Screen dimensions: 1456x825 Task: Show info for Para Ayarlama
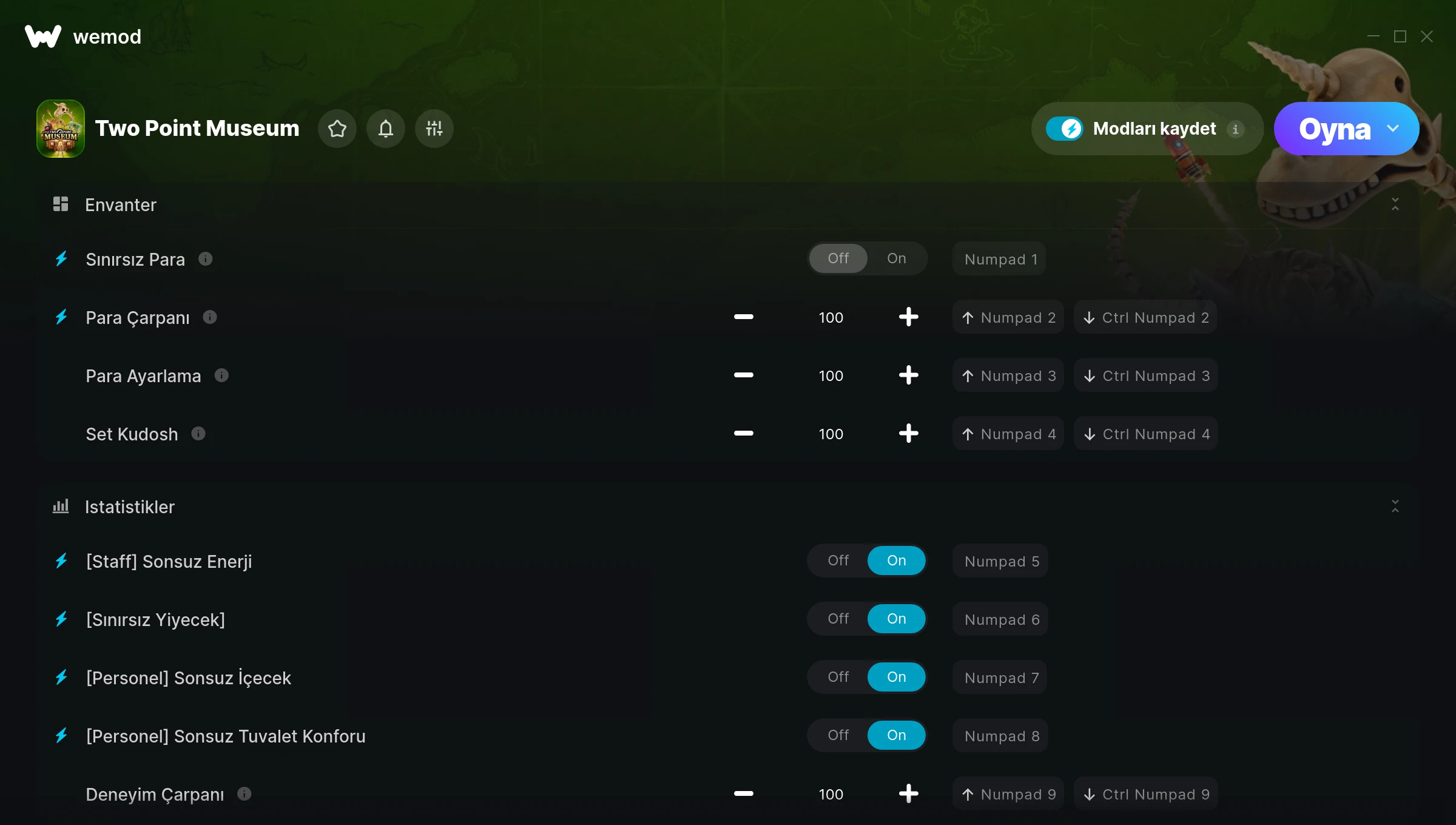[221, 375]
